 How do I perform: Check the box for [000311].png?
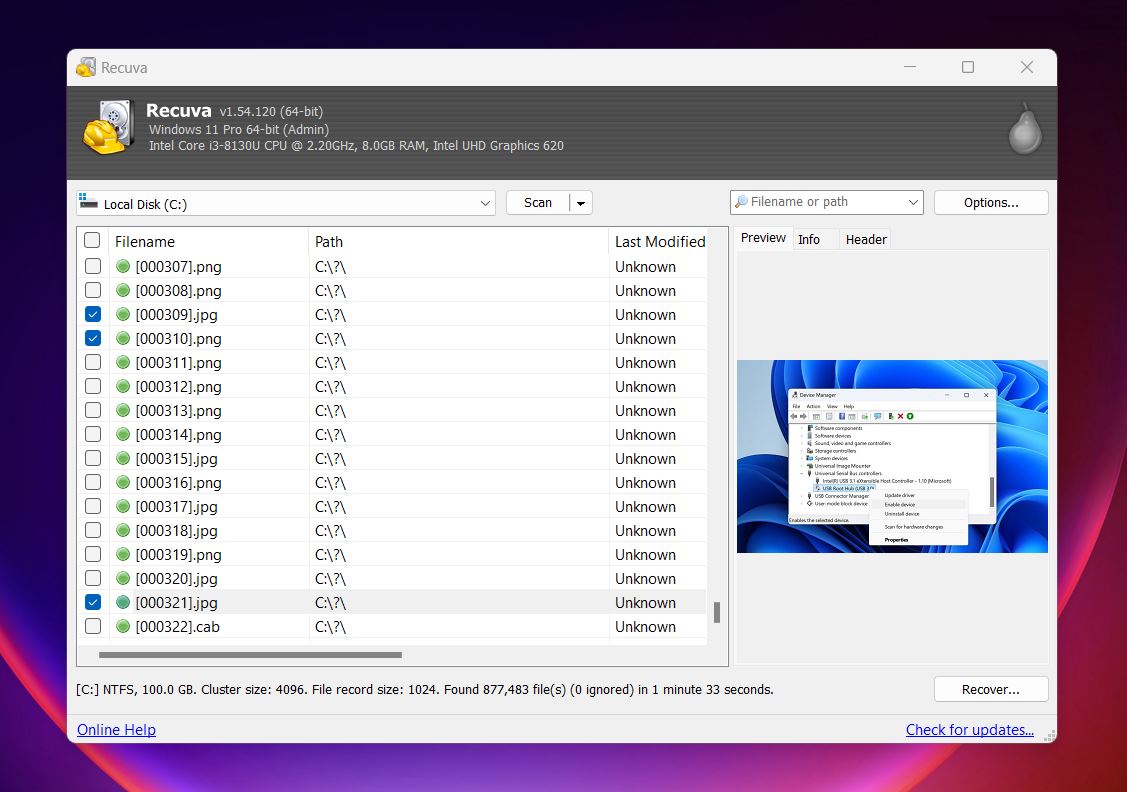click(x=93, y=362)
